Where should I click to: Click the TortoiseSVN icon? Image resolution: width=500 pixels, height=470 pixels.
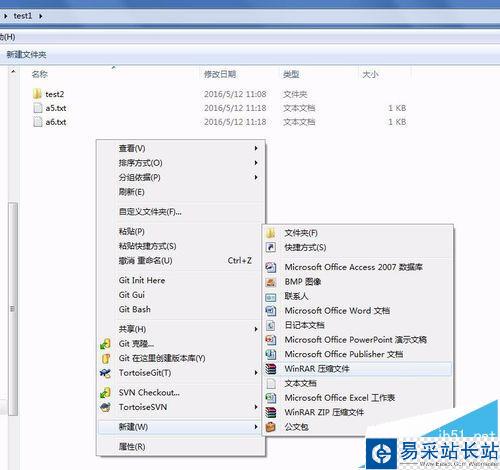pyautogui.click(x=106, y=407)
